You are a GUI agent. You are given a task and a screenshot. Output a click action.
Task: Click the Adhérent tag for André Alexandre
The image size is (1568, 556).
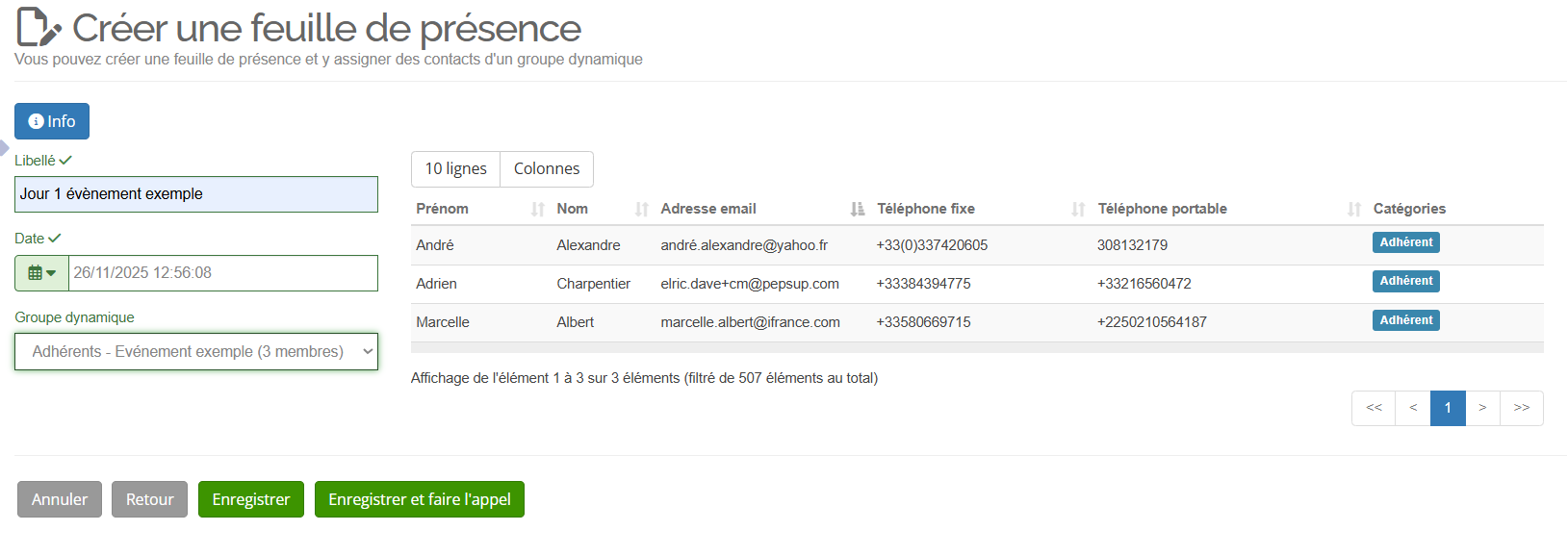click(x=1405, y=242)
